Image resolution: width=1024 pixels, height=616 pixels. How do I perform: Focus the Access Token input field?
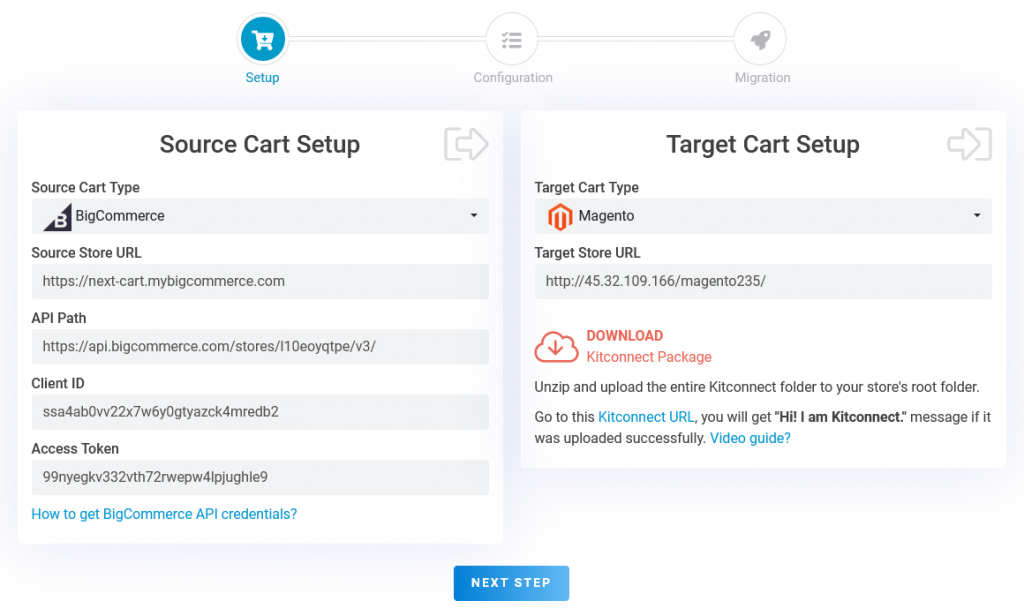[x=260, y=477]
